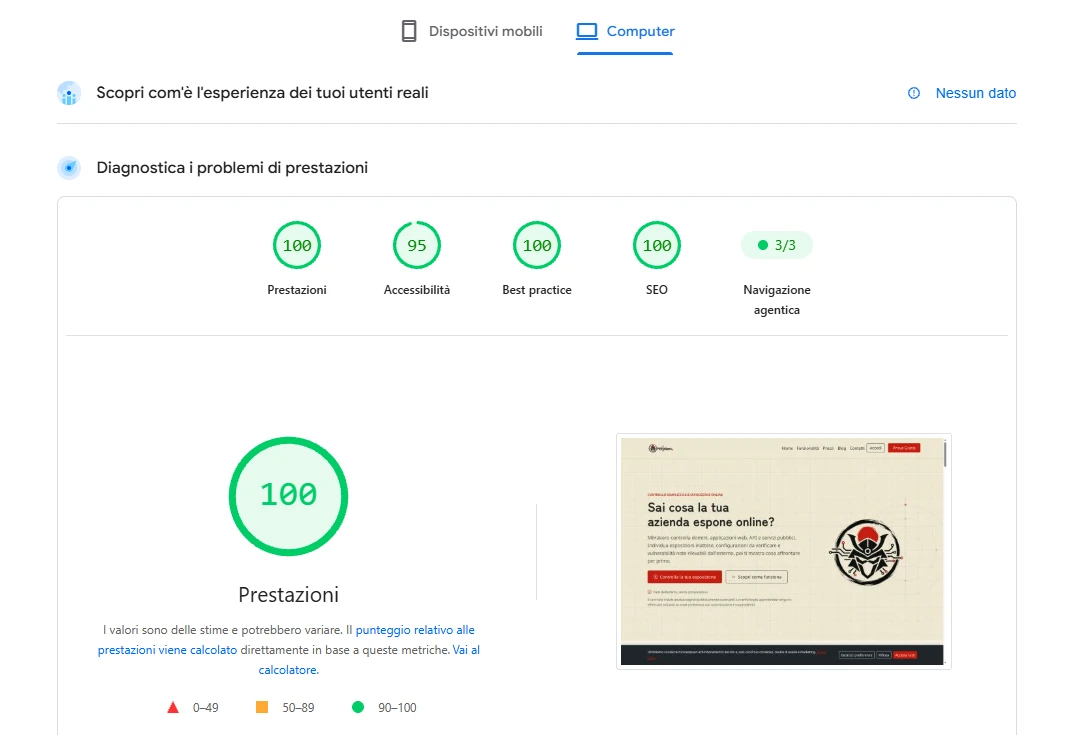Click the real users experience icon
The height and width of the screenshot is (735, 1077).
click(69, 93)
